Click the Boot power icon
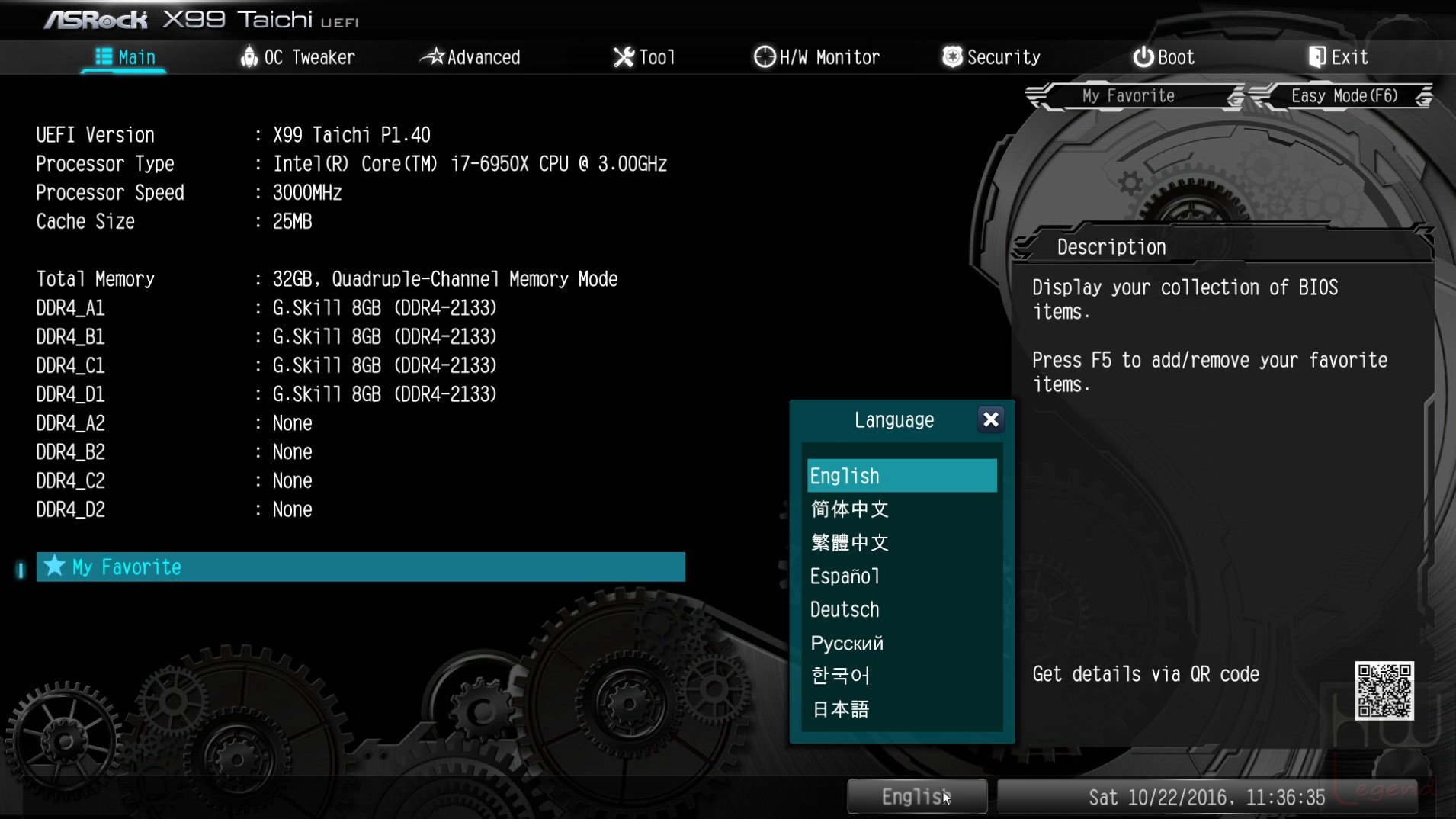This screenshot has height=819, width=1456. point(1143,57)
